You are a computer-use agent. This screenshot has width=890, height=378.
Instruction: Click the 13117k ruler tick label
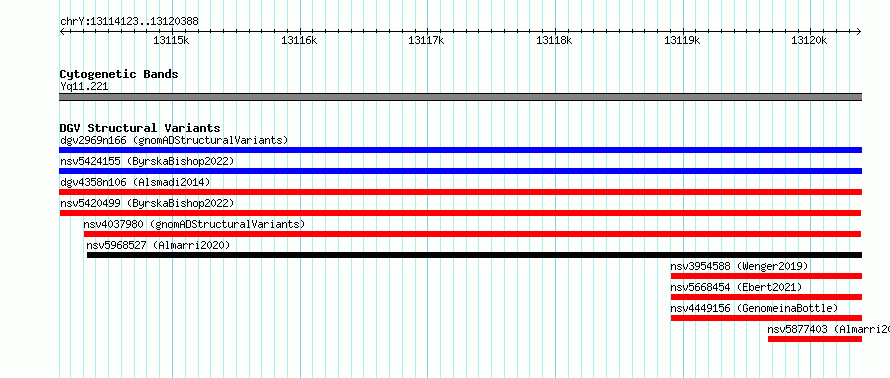point(426,41)
